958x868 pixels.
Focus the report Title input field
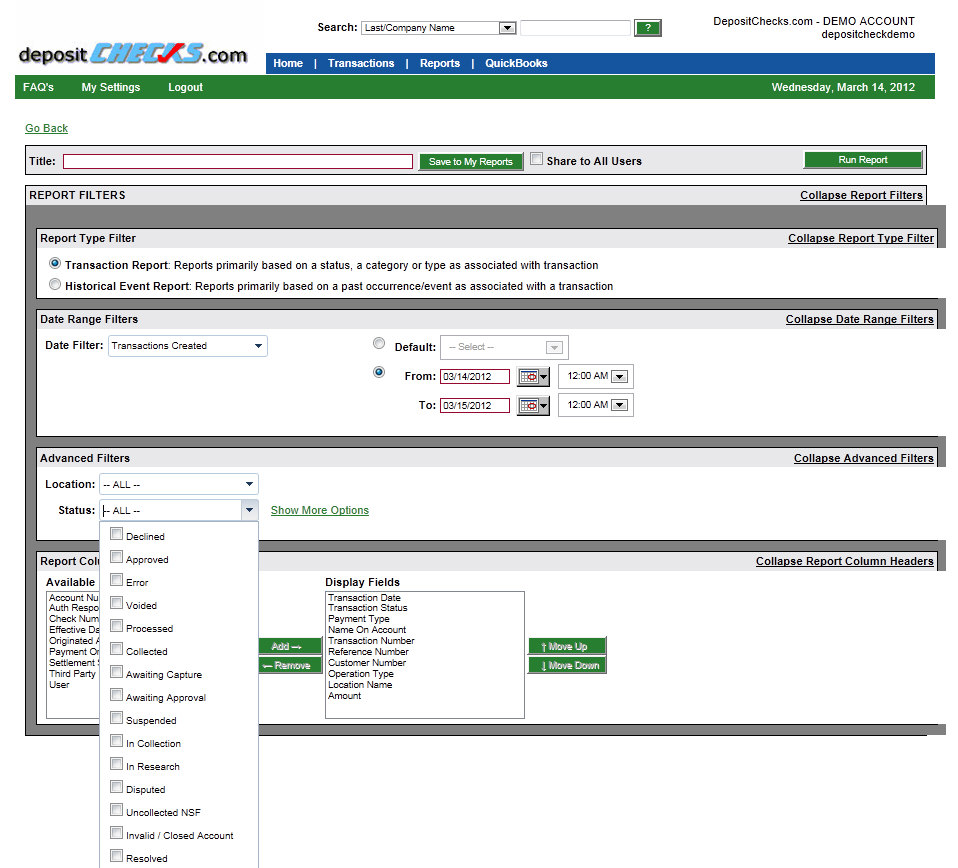tap(238, 161)
